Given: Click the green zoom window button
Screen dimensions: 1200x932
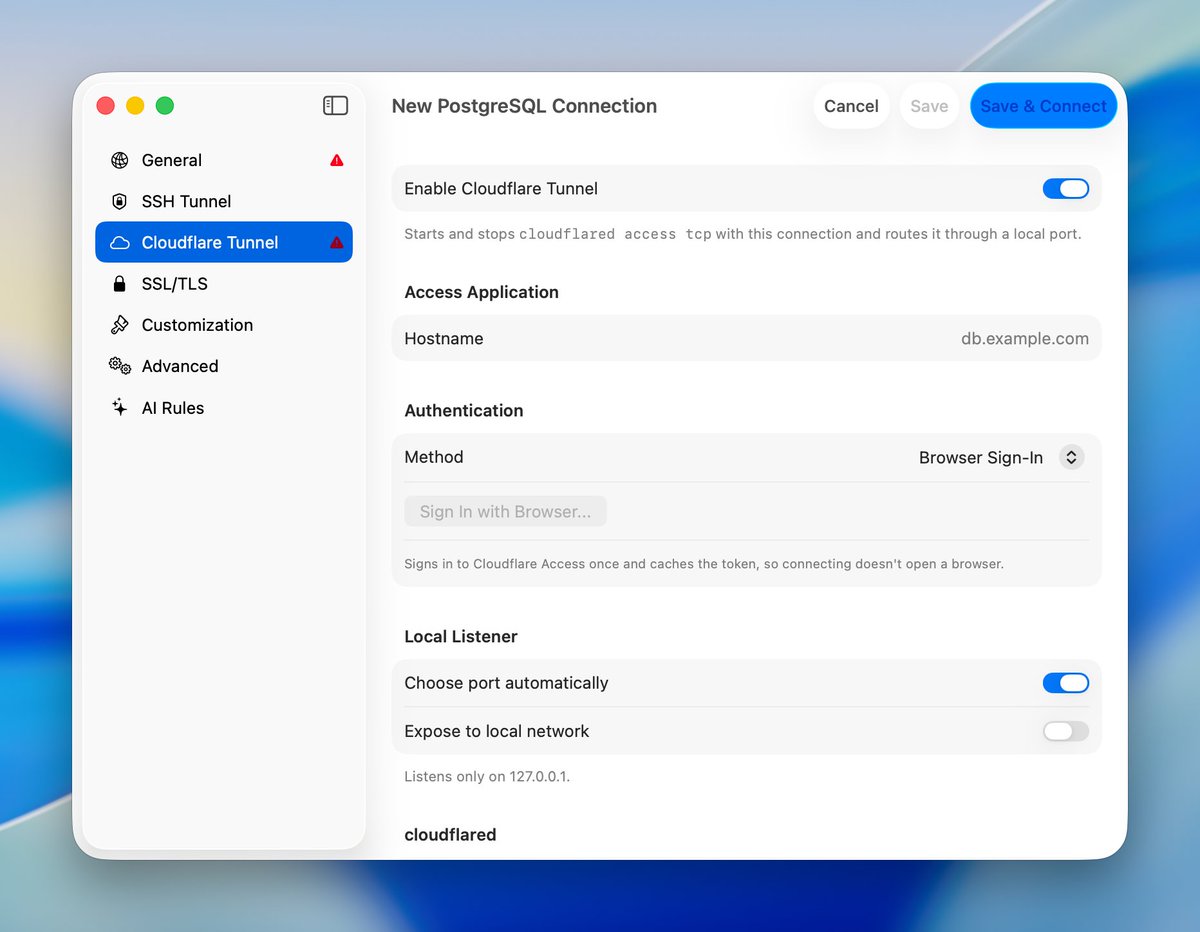Looking at the screenshot, I should 165,105.
